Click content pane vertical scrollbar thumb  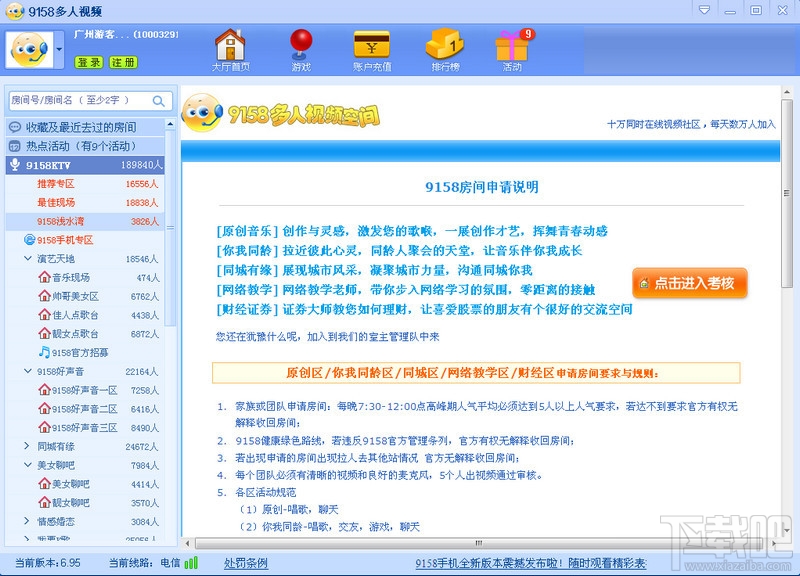[x=787, y=193]
